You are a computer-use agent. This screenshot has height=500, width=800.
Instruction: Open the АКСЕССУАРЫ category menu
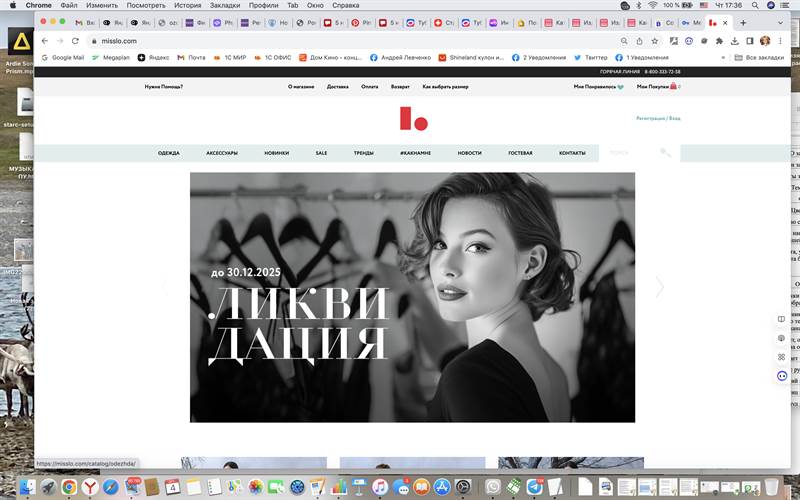click(x=222, y=153)
